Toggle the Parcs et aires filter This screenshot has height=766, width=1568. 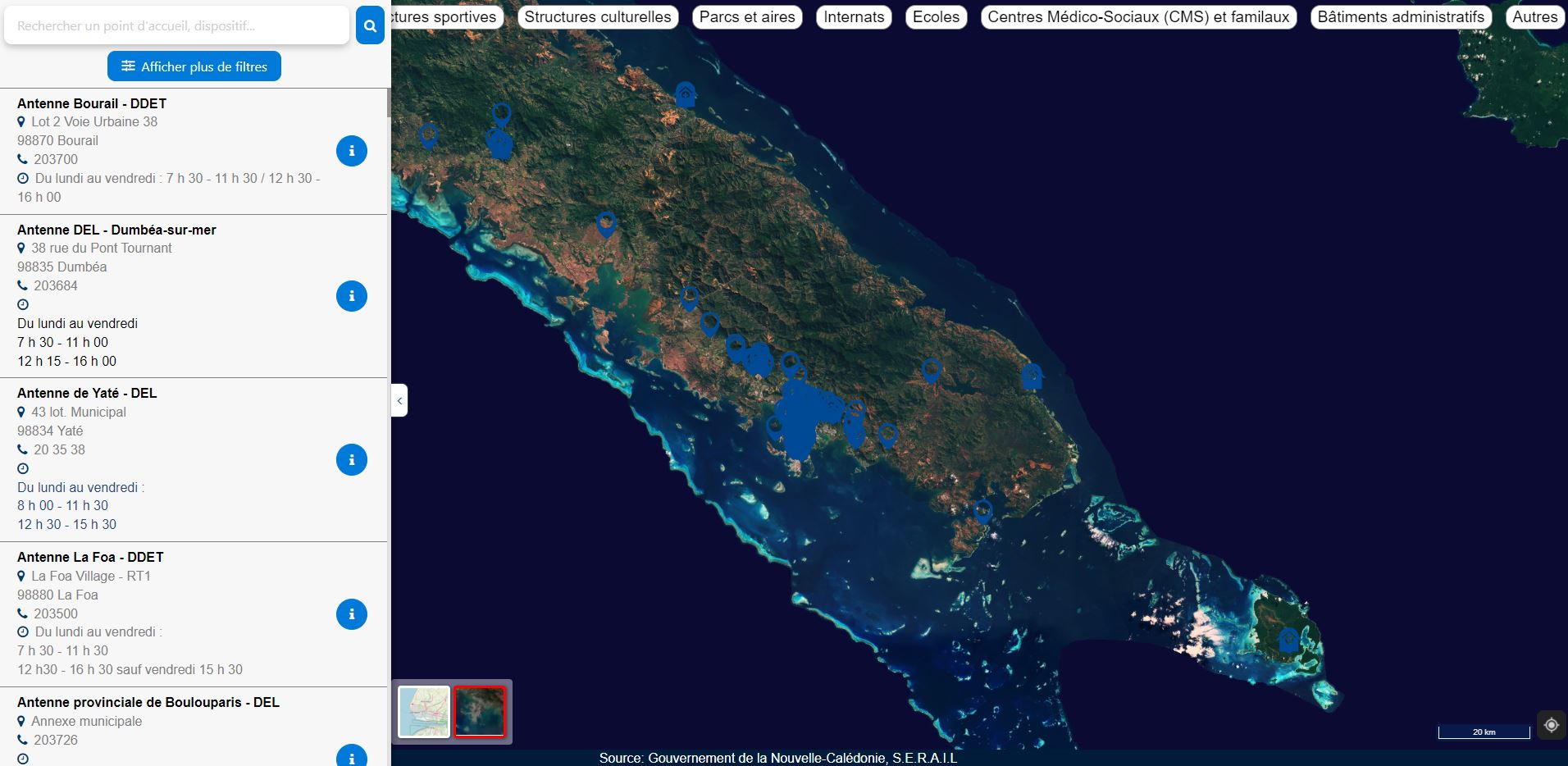[x=746, y=17]
